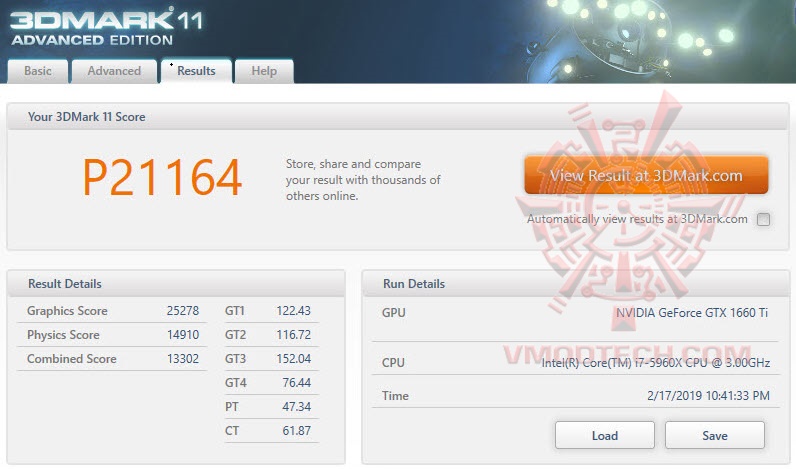Select the P21164 score text
The height and width of the screenshot is (469, 796).
(162, 177)
